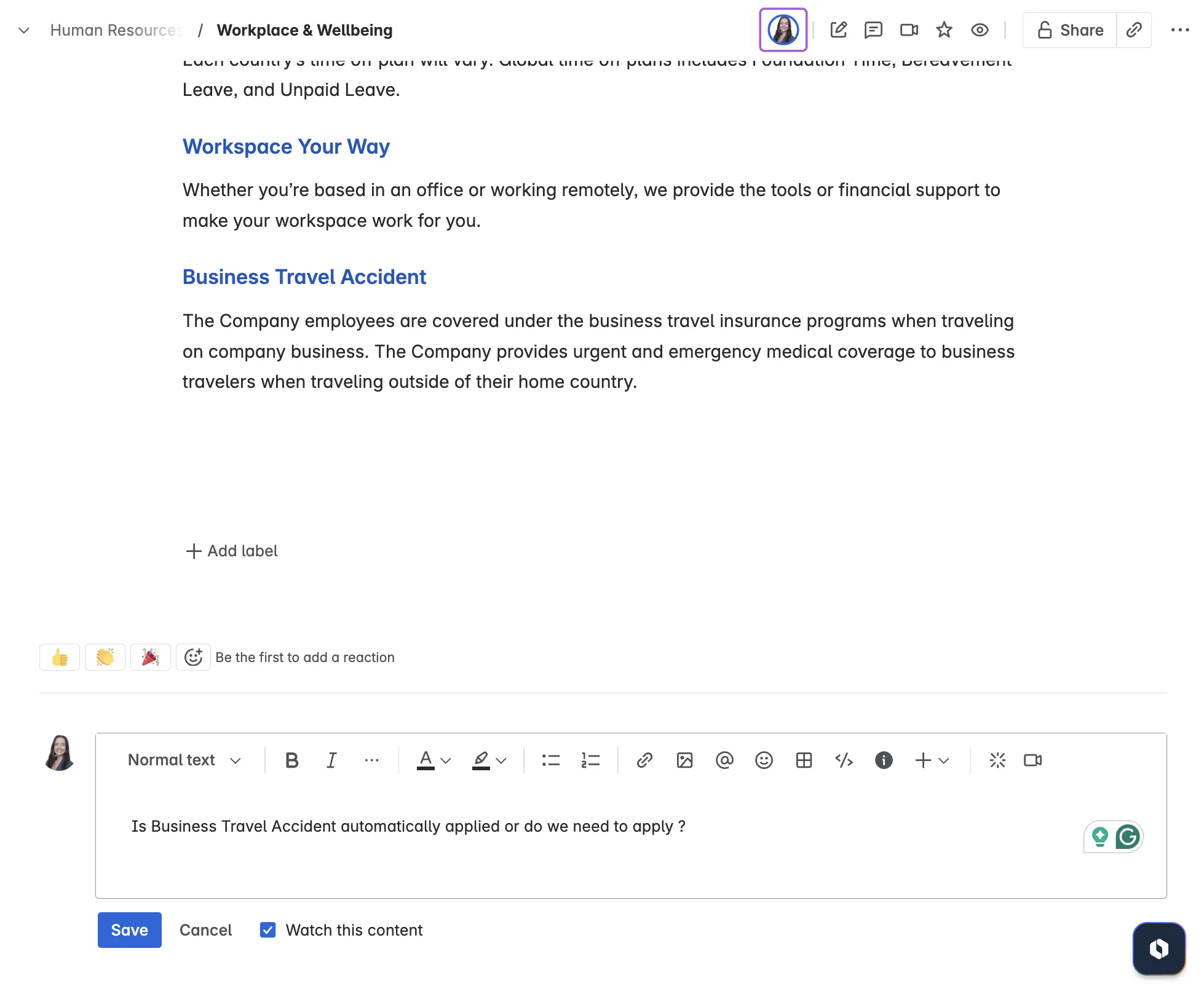The height and width of the screenshot is (986, 1204).
Task: Click the thumbs up reaction
Action: point(60,657)
